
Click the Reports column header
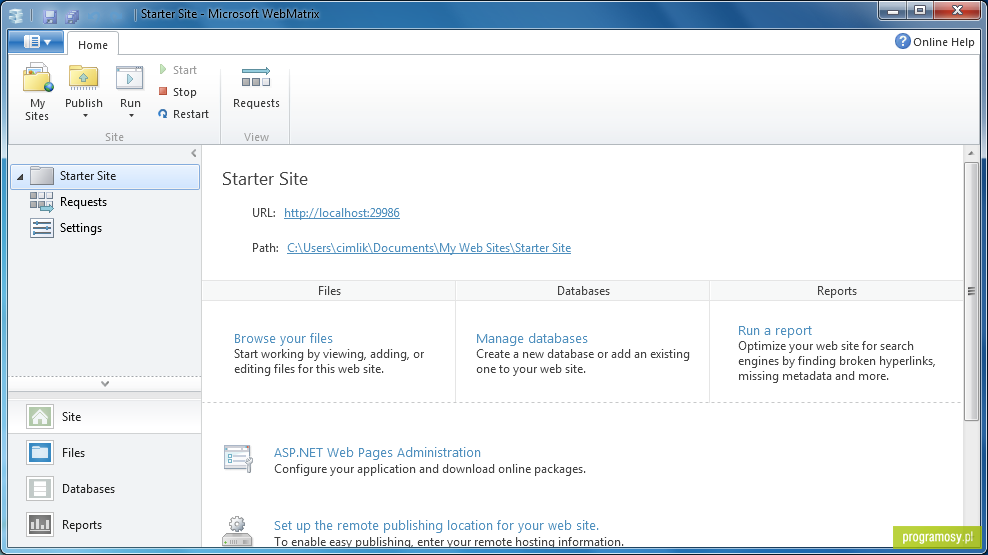836,291
